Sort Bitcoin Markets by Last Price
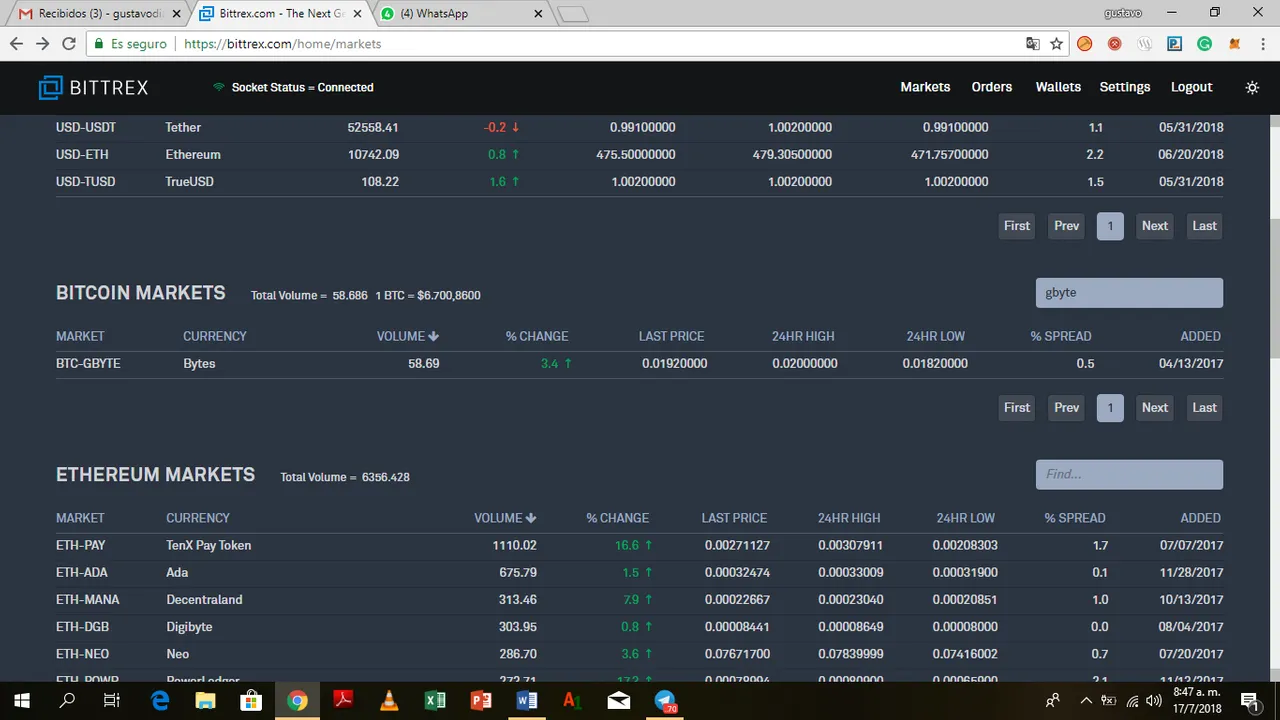Viewport: 1280px width, 720px height. 671,336
